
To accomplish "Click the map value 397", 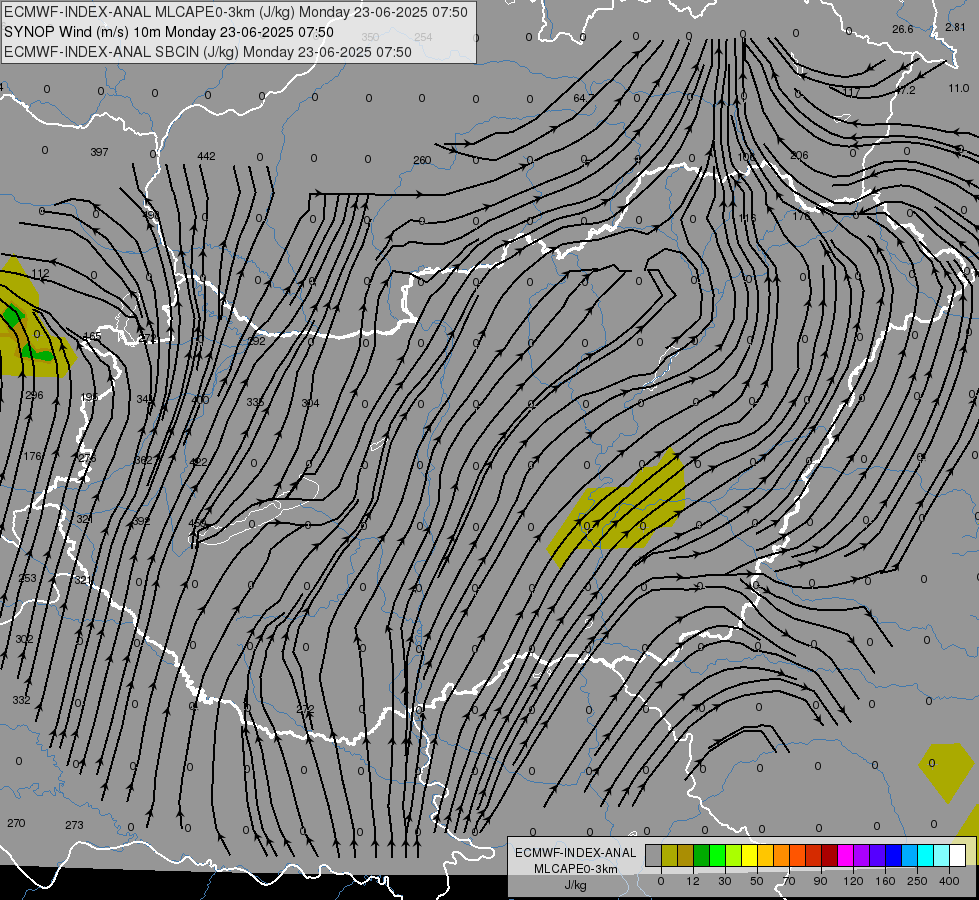I will [x=99, y=152].
